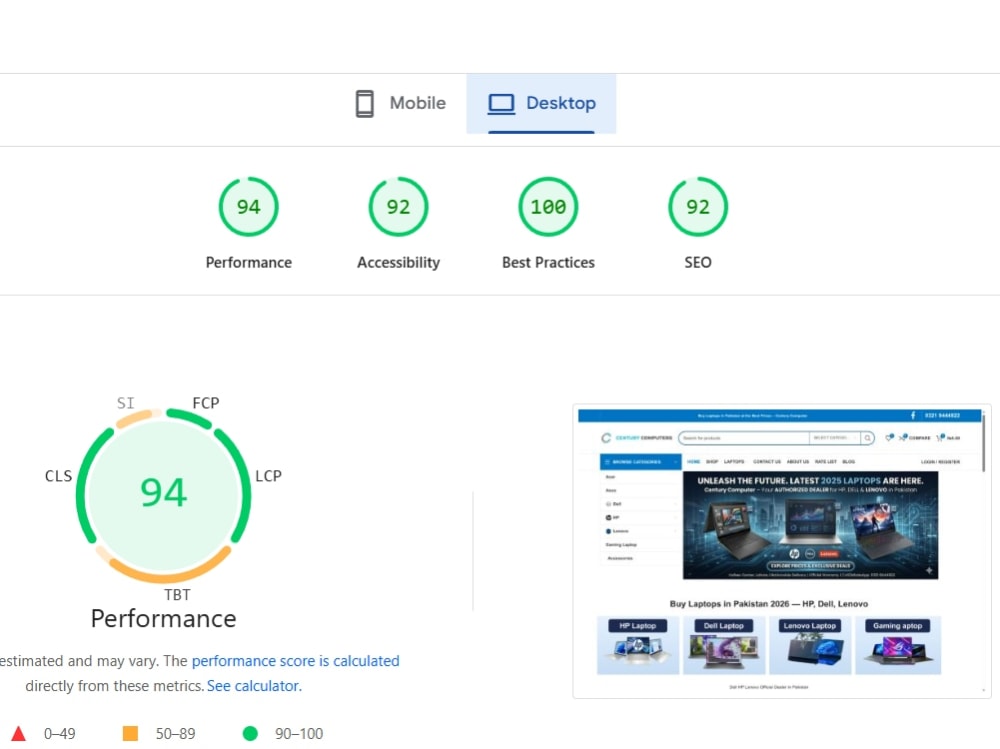Open the Accessibility score gauge 92

click(x=399, y=207)
